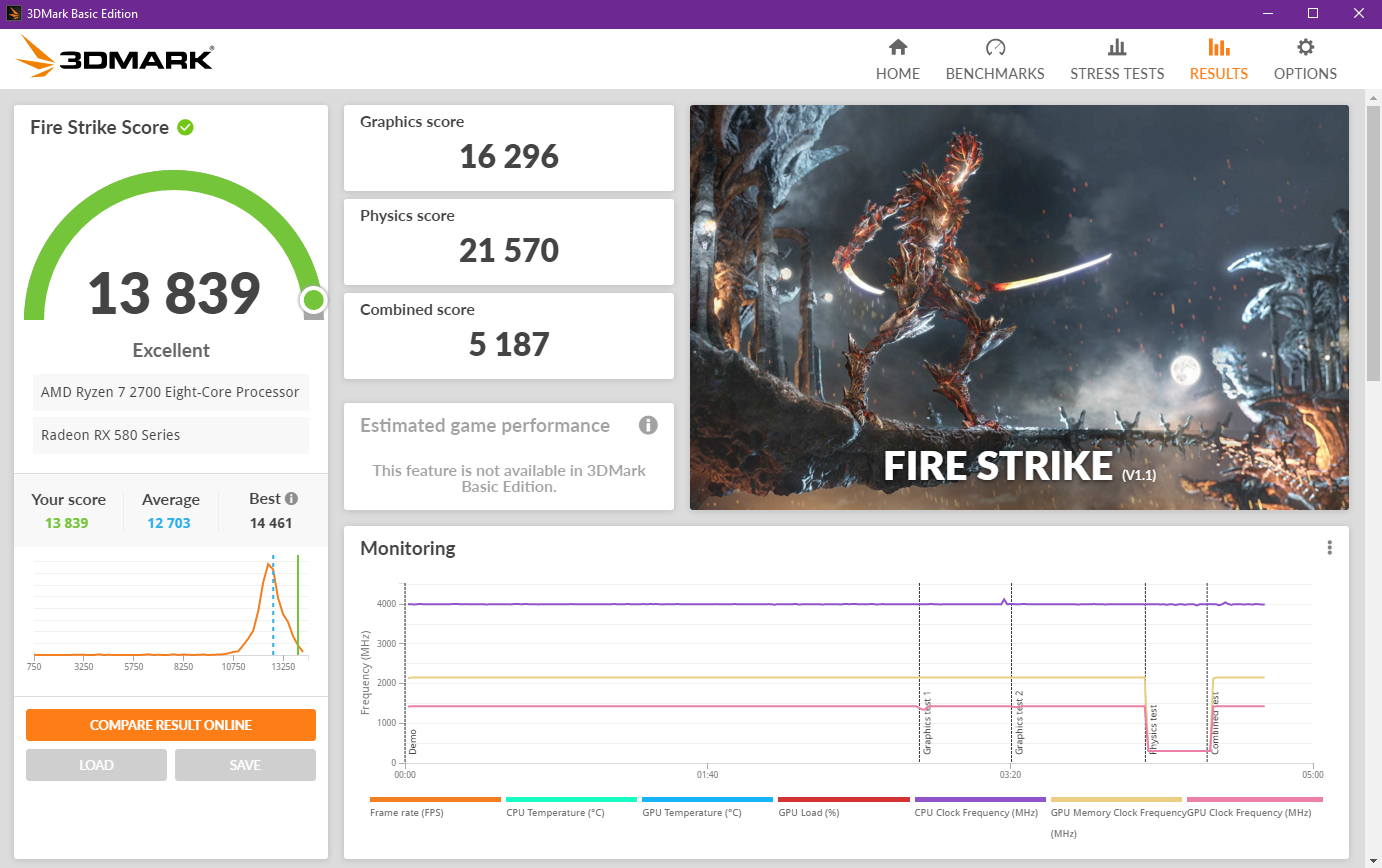Open the Monitoring three-dot options menu
The height and width of the screenshot is (868, 1382).
[x=1329, y=547]
